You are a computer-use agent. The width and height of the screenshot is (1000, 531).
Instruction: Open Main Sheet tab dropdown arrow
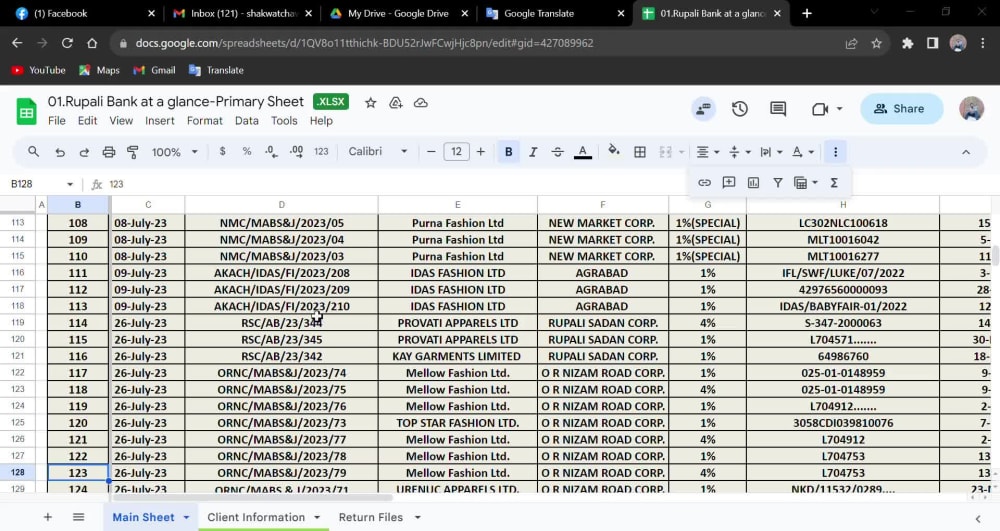tap(186, 518)
